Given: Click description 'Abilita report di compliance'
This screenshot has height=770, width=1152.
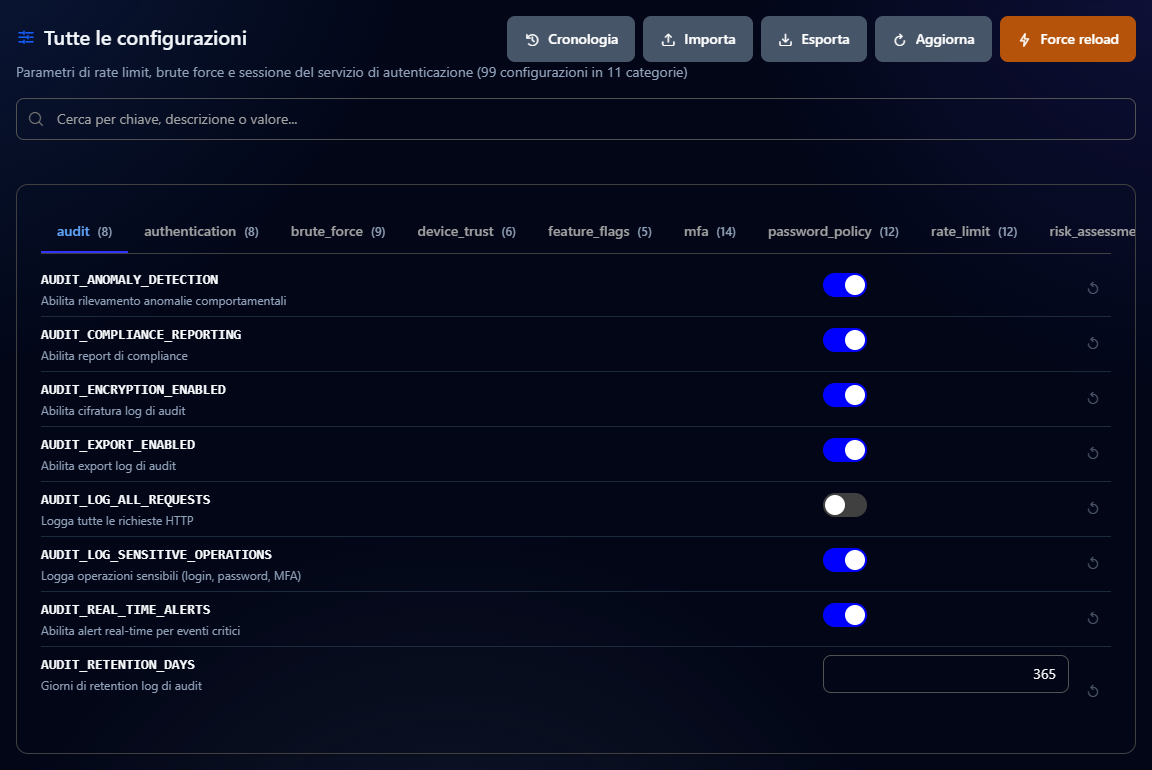Looking at the screenshot, I should click(115, 356).
